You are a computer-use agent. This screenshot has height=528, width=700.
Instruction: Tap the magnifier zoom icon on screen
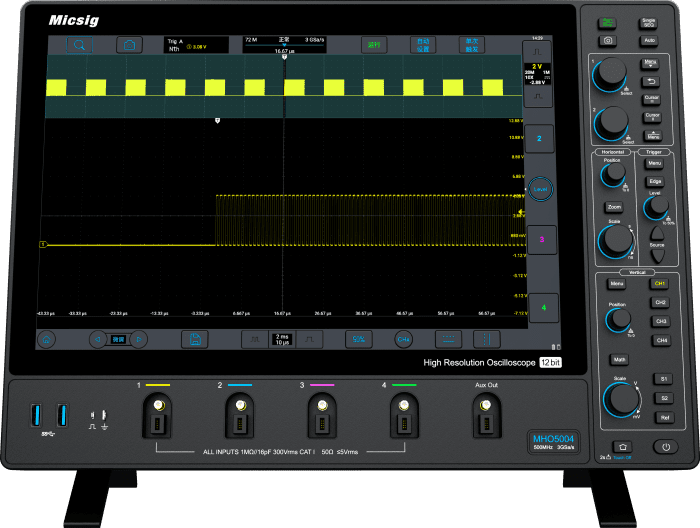point(80,44)
